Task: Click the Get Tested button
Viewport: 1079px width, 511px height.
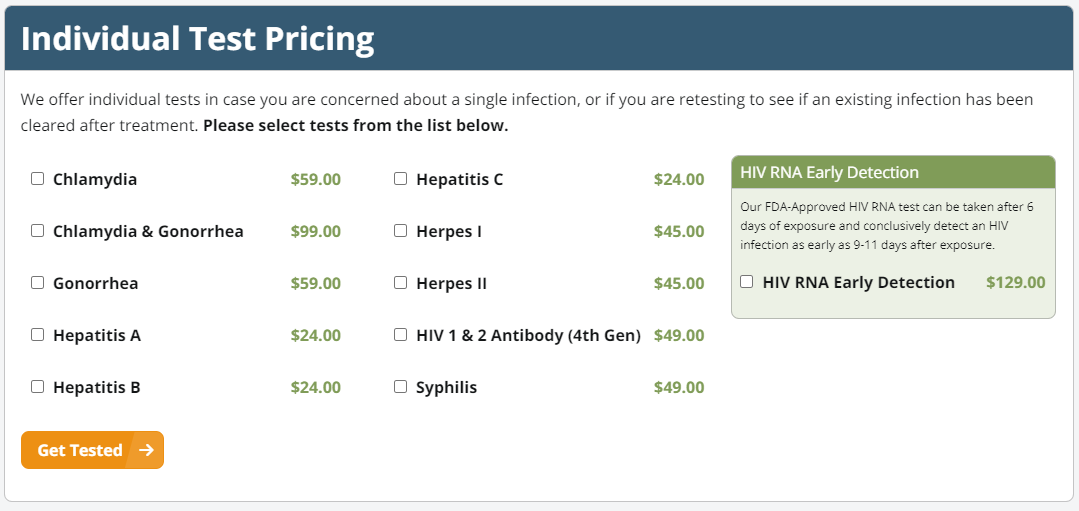Action: click(80, 450)
